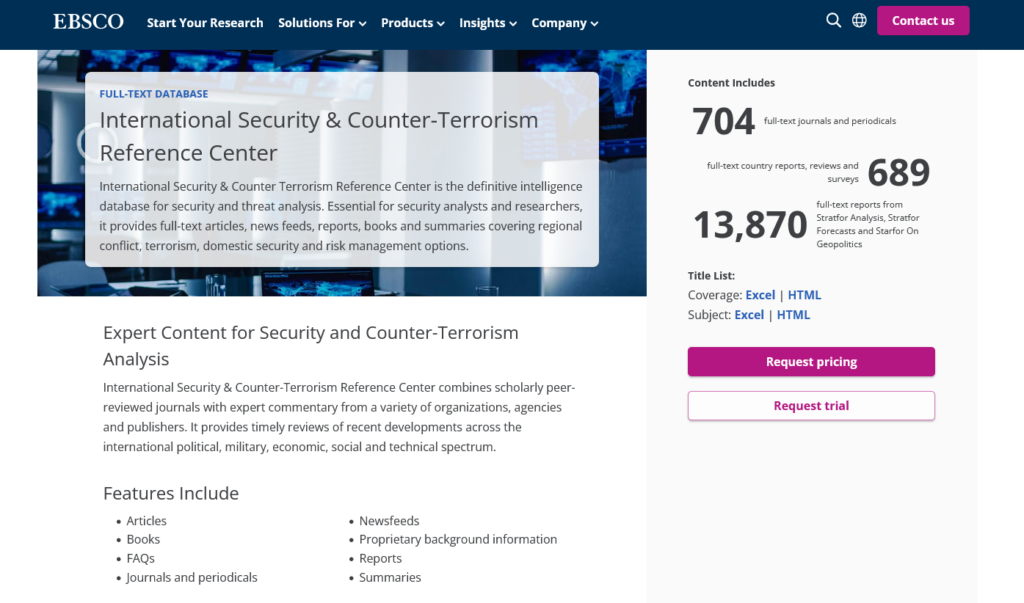Click the 13,870 Stratfor reports statistic
The width and height of the screenshot is (1024, 603).
click(750, 225)
